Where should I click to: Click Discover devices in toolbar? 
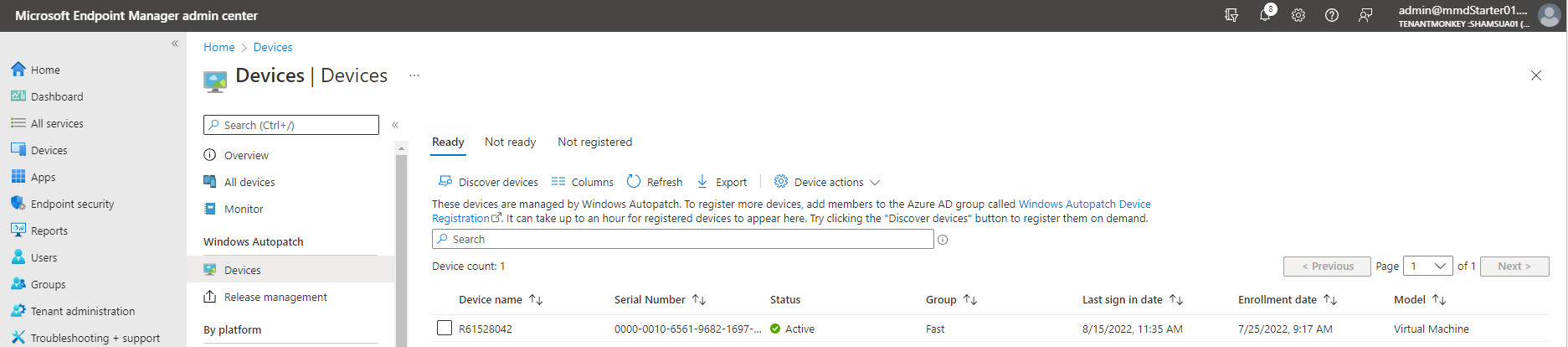[488, 182]
